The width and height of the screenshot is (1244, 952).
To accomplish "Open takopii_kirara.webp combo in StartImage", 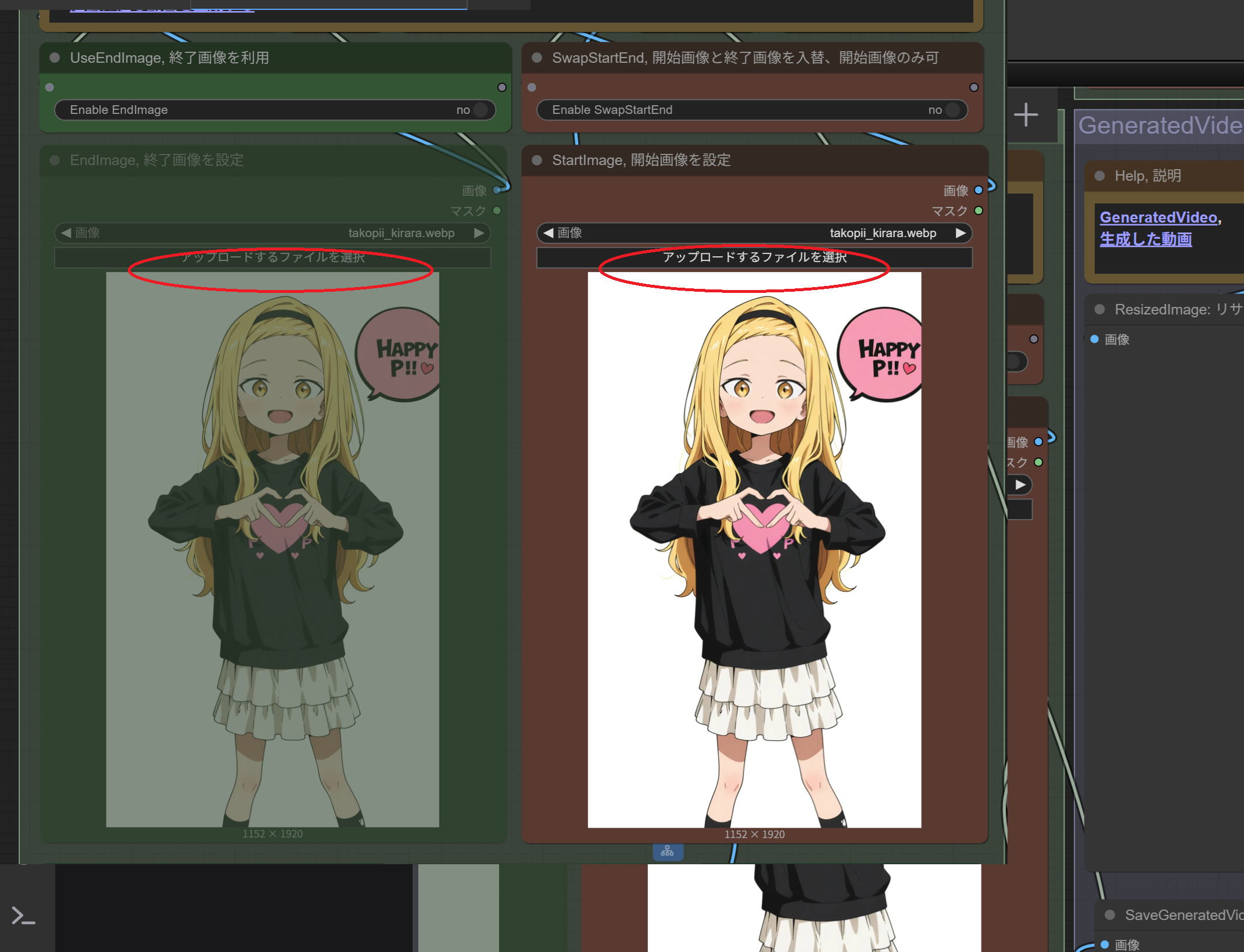I will (882, 233).
